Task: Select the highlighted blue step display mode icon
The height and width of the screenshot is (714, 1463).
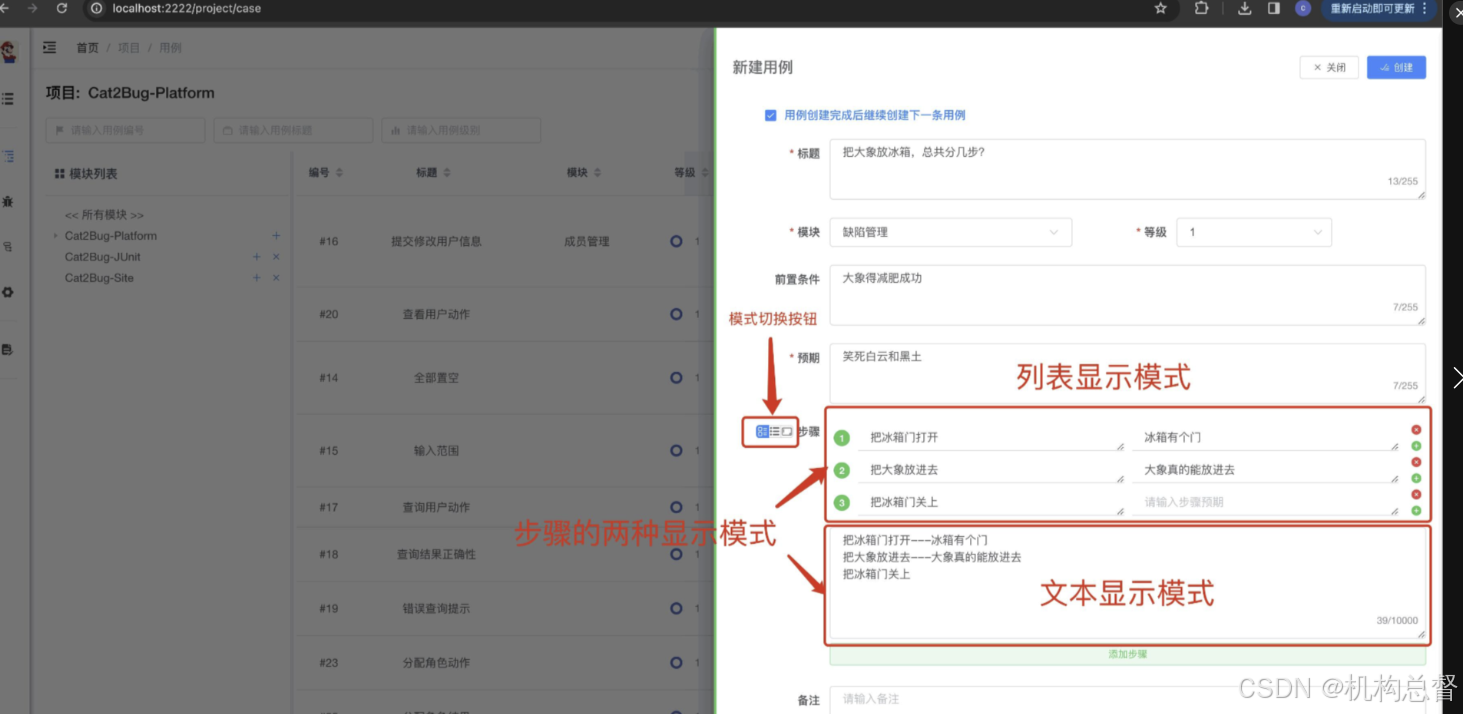Action: [x=762, y=431]
